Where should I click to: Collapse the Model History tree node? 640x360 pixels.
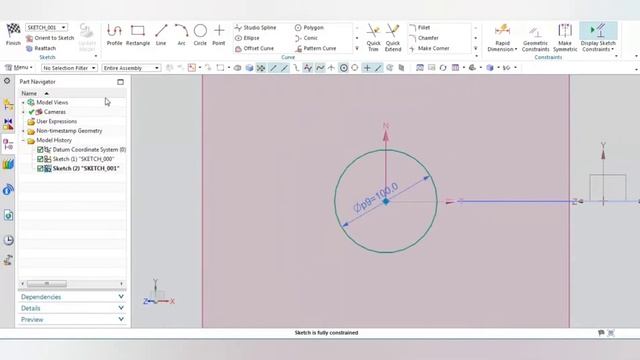tap(23, 140)
